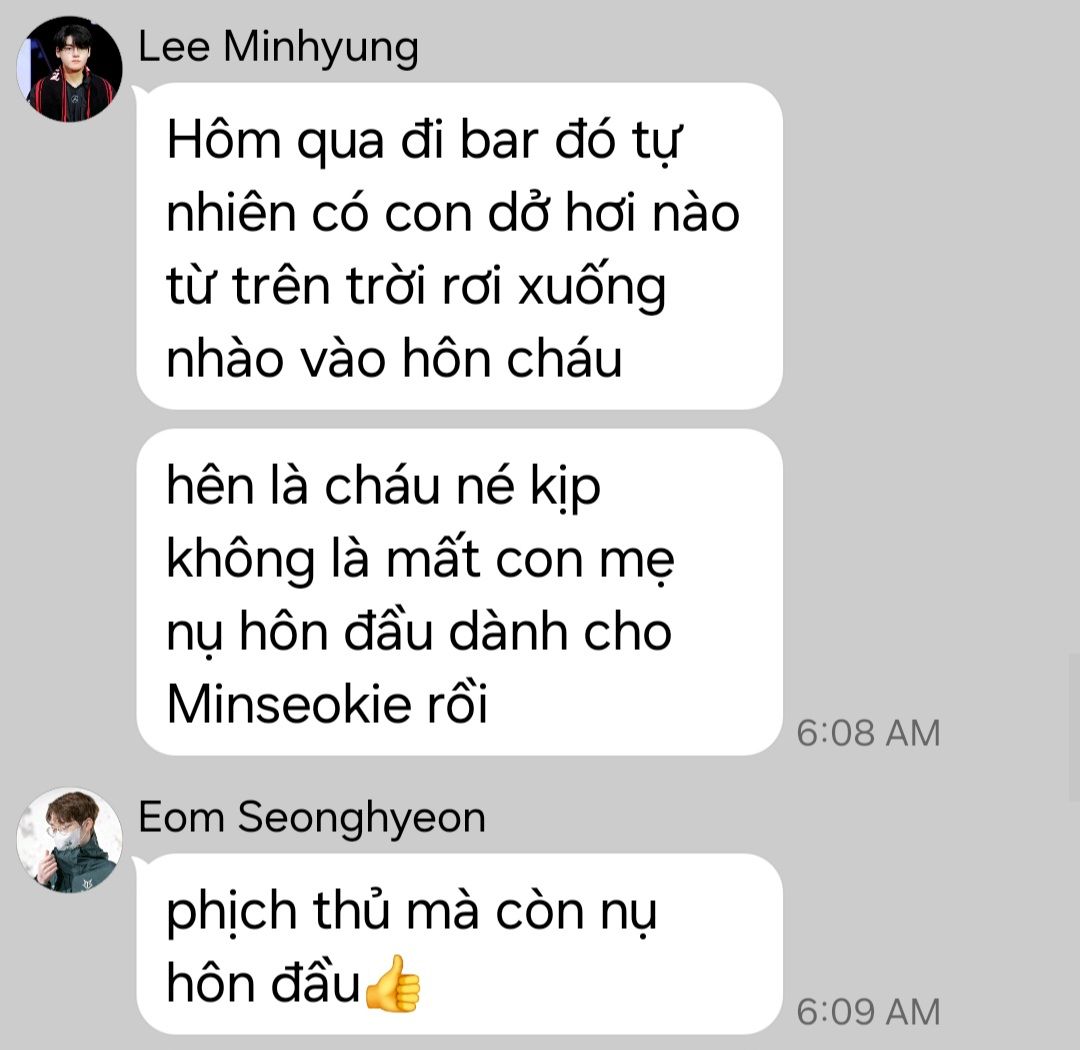The width and height of the screenshot is (1080, 1050).
Task: Click the word "bar" in the first message
Action: 499,141
